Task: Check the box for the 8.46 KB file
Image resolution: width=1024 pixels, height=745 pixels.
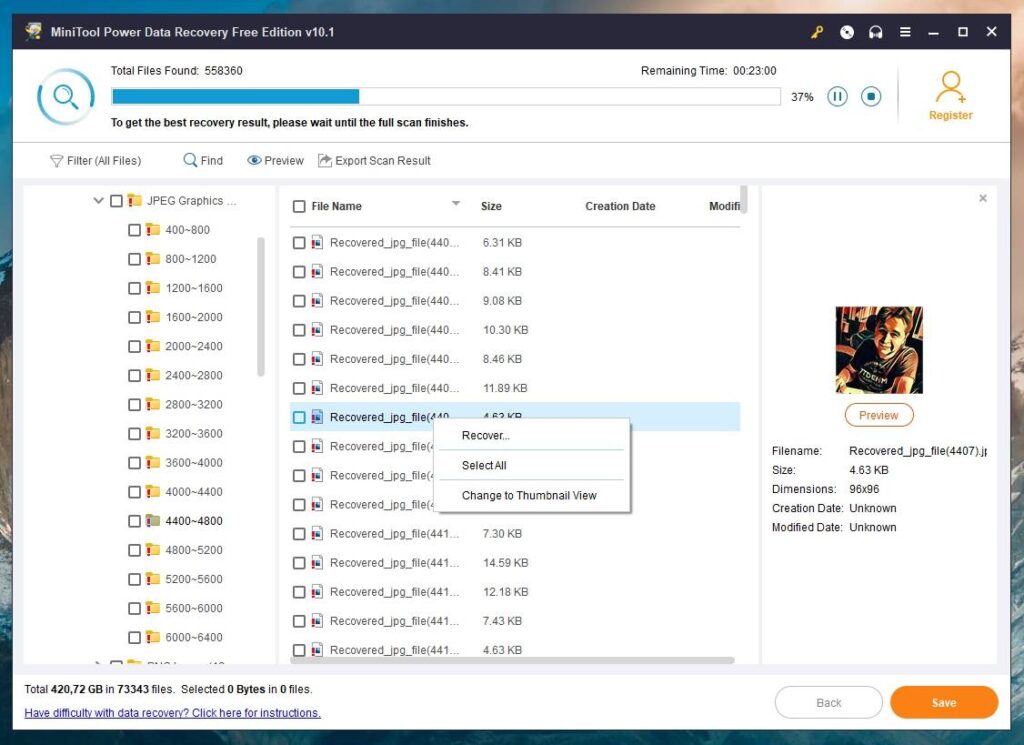Action: 299,359
